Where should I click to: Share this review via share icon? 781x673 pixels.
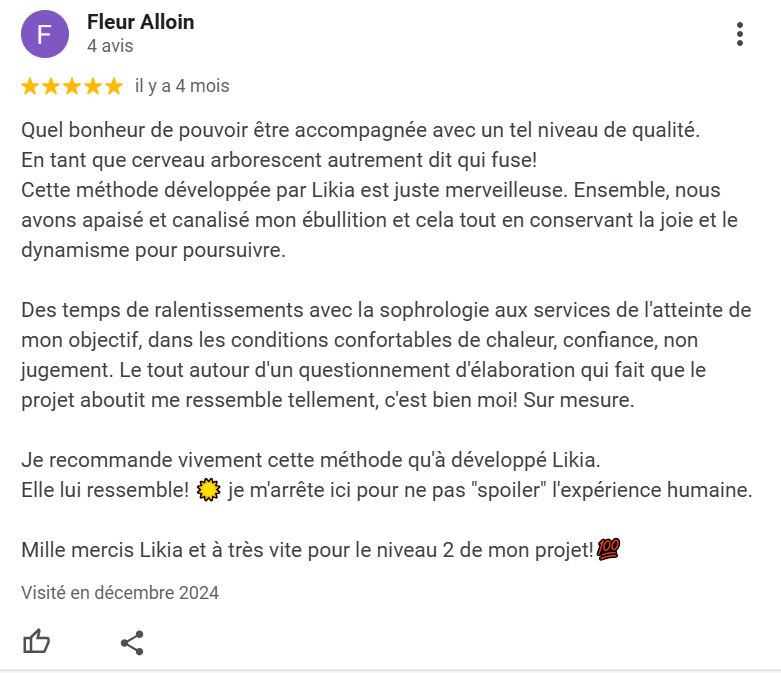pos(132,643)
